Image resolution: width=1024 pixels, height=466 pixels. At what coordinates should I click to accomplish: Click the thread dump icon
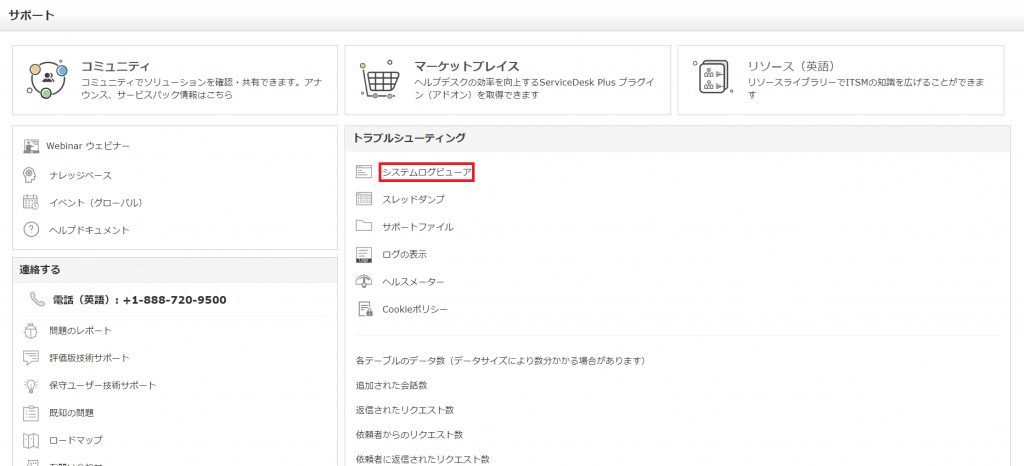coord(364,199)
